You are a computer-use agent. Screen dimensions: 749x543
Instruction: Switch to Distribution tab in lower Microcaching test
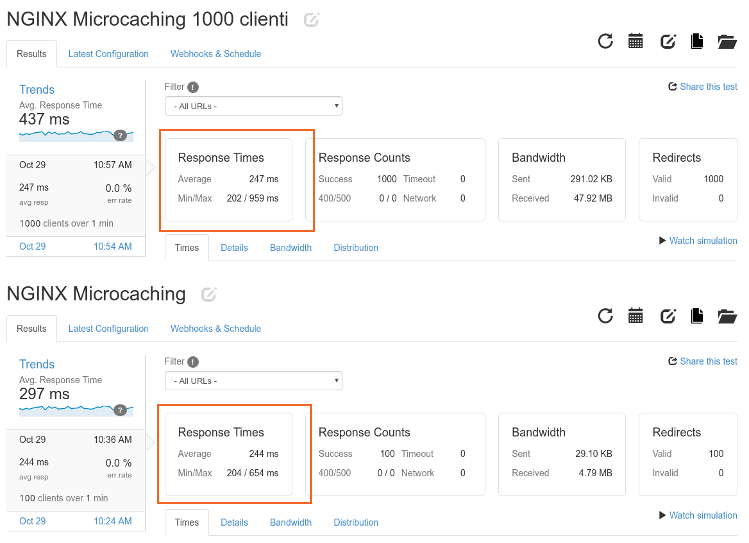coord(356,522)
